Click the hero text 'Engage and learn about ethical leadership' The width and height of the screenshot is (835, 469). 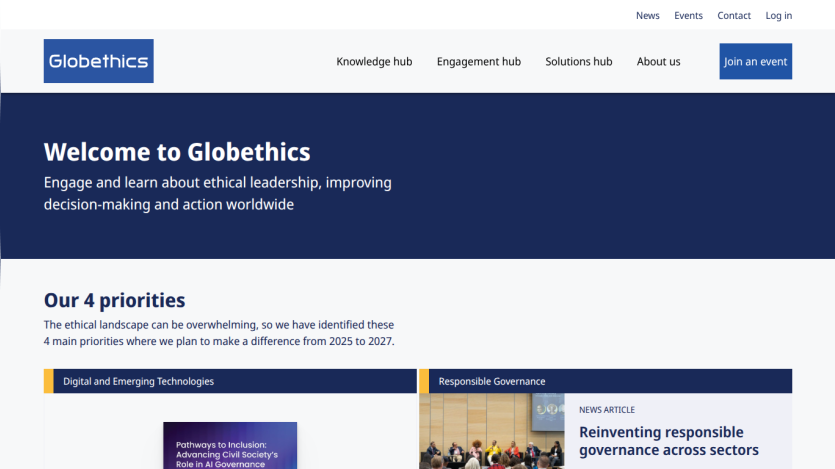[x=217, y=193]
